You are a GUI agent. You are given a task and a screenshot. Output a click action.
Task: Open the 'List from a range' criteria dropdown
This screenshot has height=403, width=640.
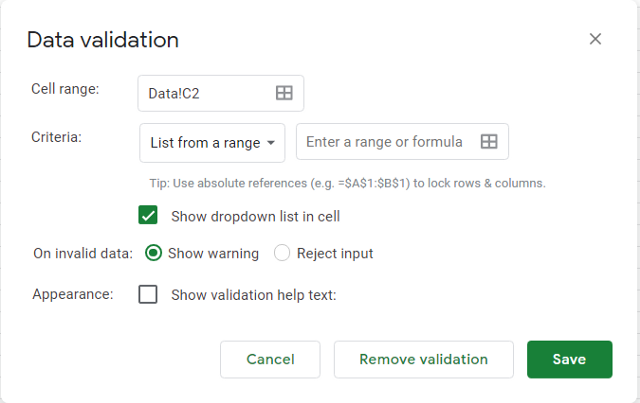212,143
